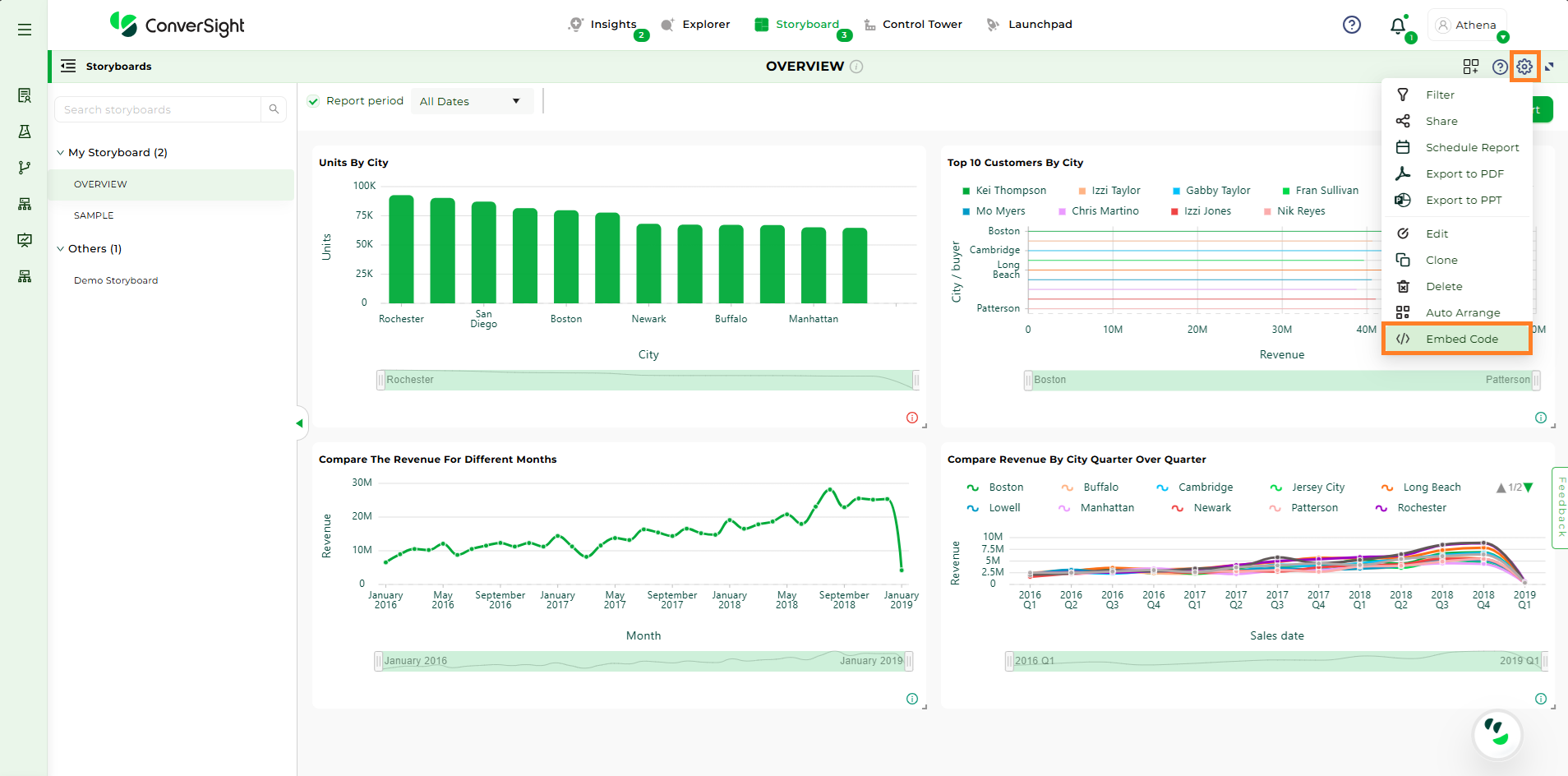Select Embed Code from the menu
Image resolution: width=1568 pixels, height=776 pixels.
(1460, 339)
